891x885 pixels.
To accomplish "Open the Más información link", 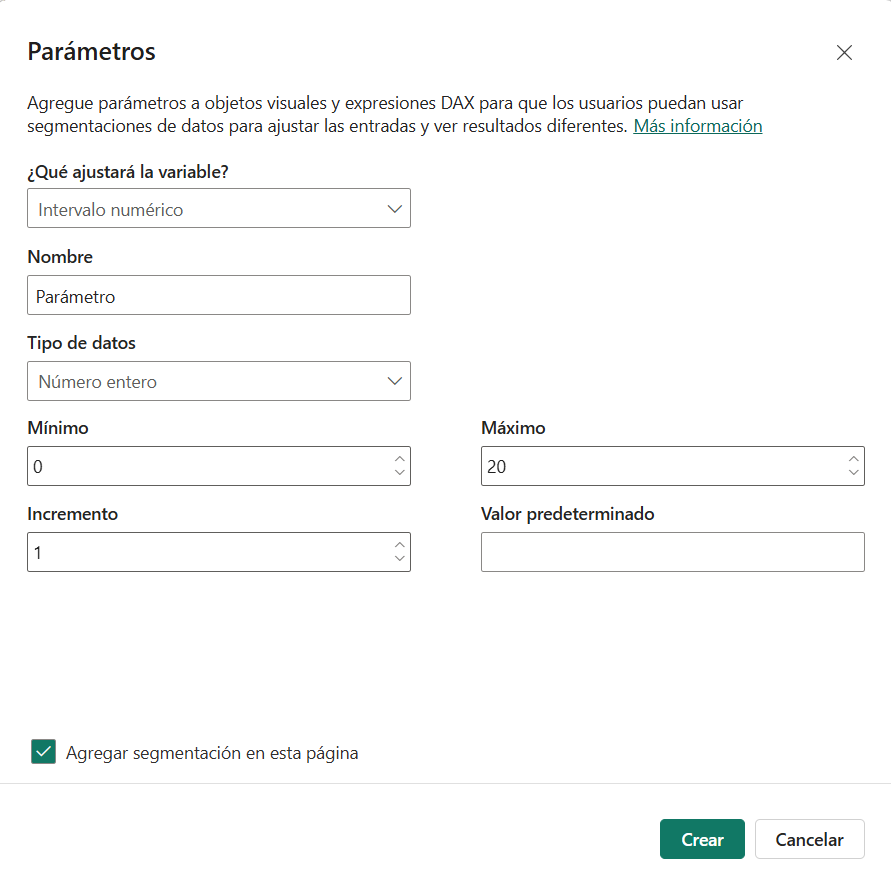I will click(x=697, y=126).
